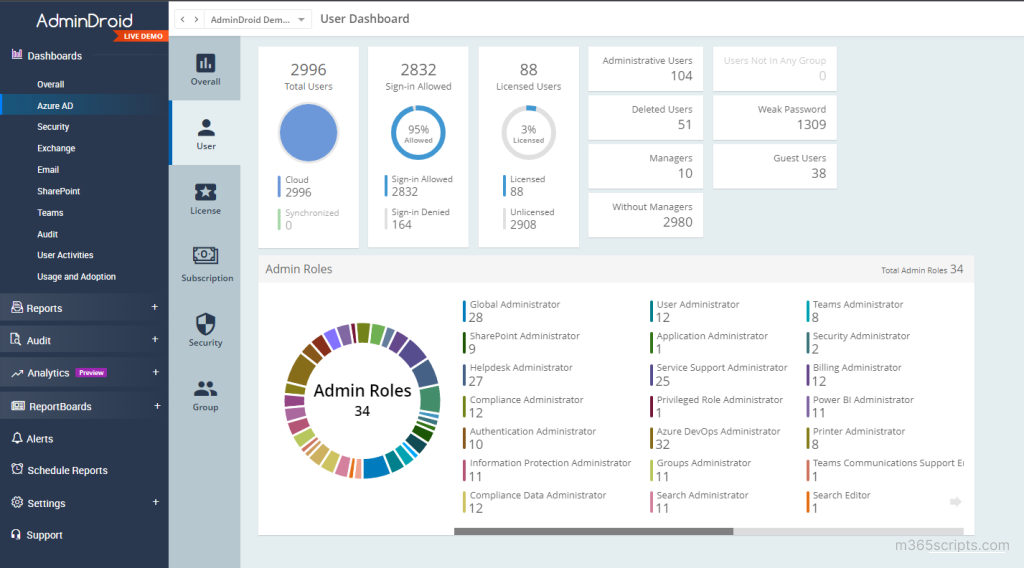The image size is (1024, 568).
Task: Open Usage and Adoption dashboard
Action: (76, 277)
